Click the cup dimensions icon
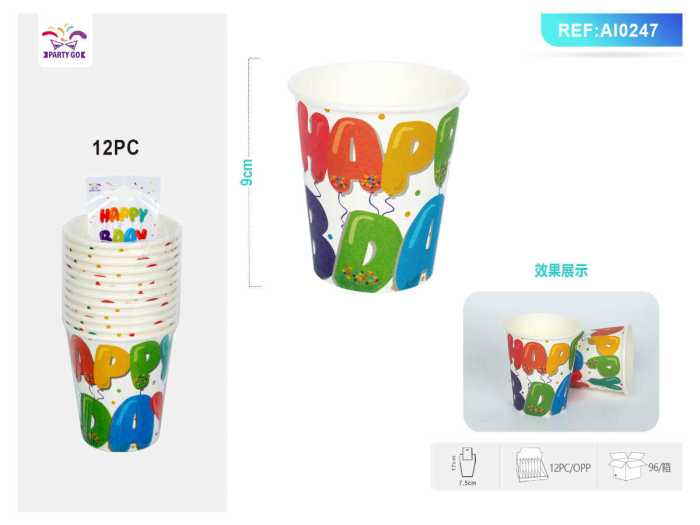The height and width of the screenshot is (525, 700). 465,466
